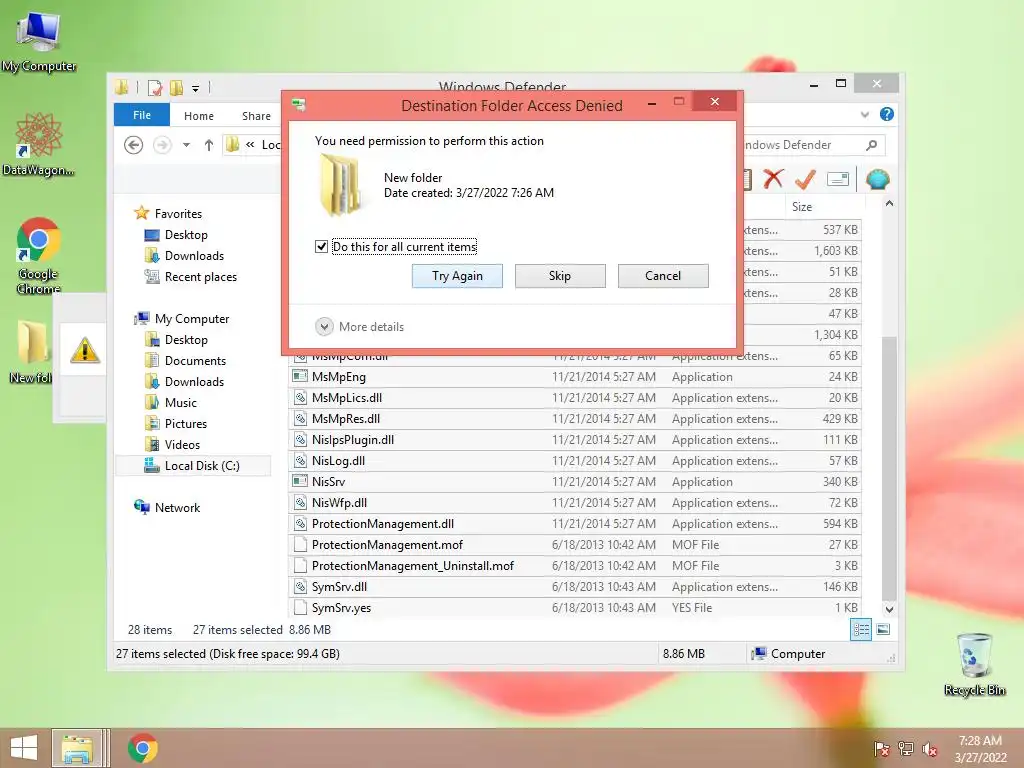Screen dimensions: 1024x768
Task: Select the MsMpRes.dll file
Action: coord(575,419)
